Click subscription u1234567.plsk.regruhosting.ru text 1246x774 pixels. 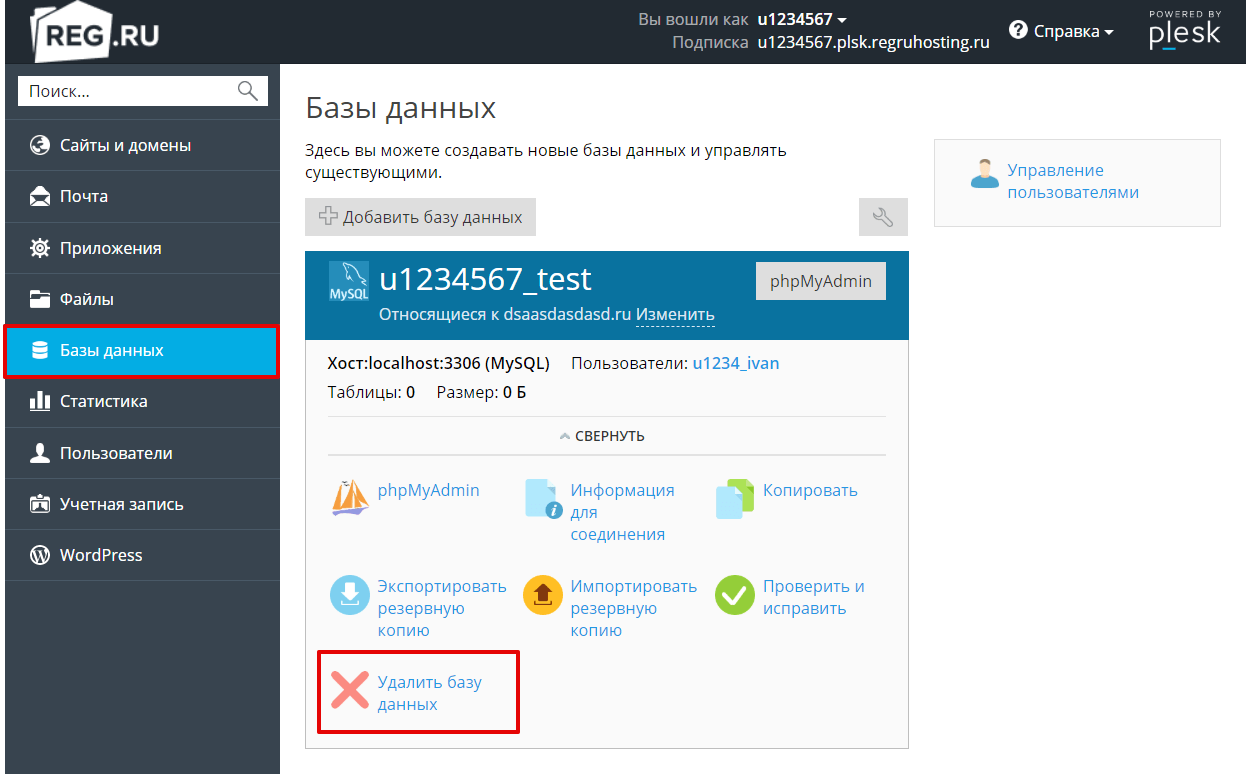click(x=873, y=42)
